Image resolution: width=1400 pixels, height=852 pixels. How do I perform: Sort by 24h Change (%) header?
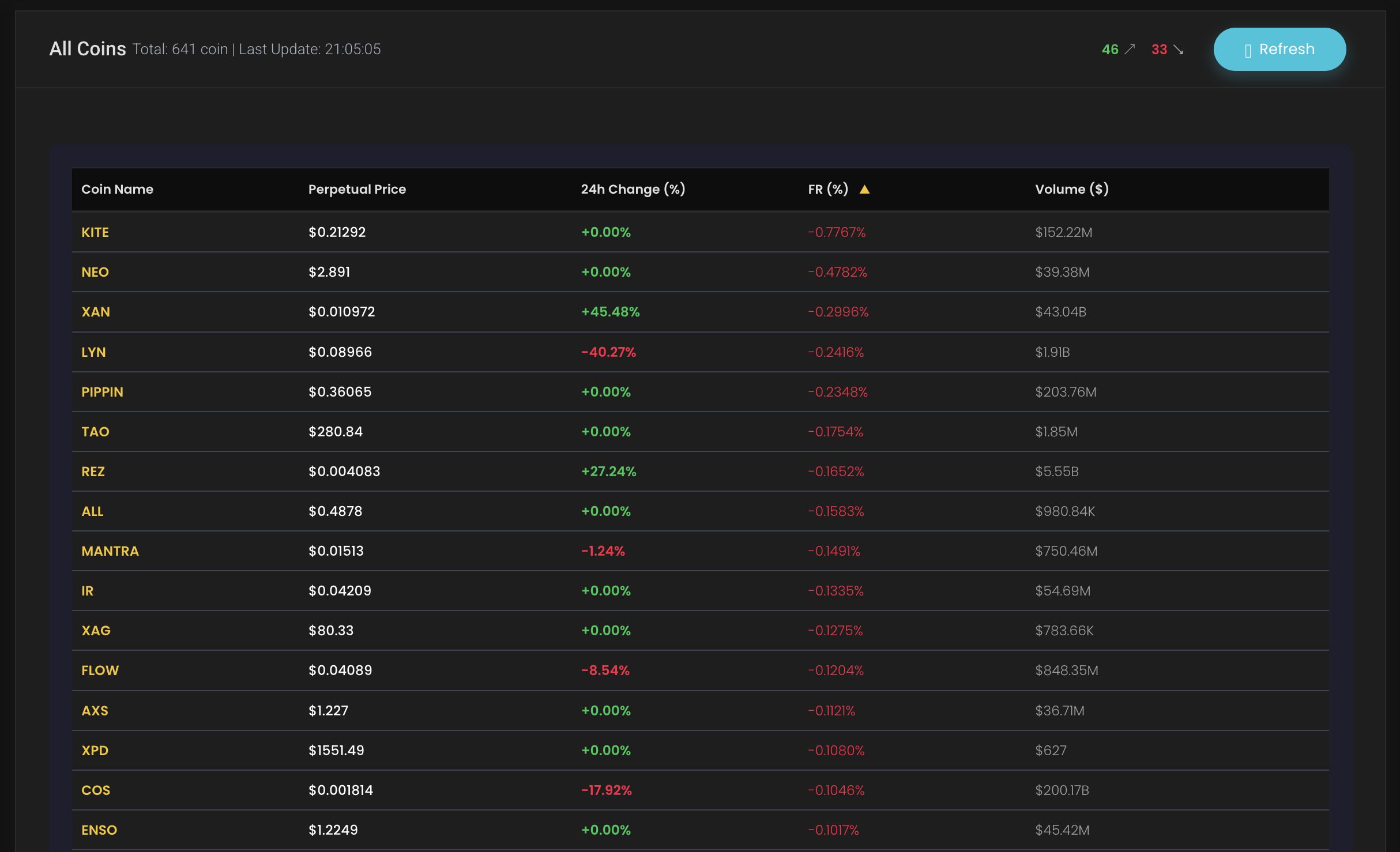633,189
